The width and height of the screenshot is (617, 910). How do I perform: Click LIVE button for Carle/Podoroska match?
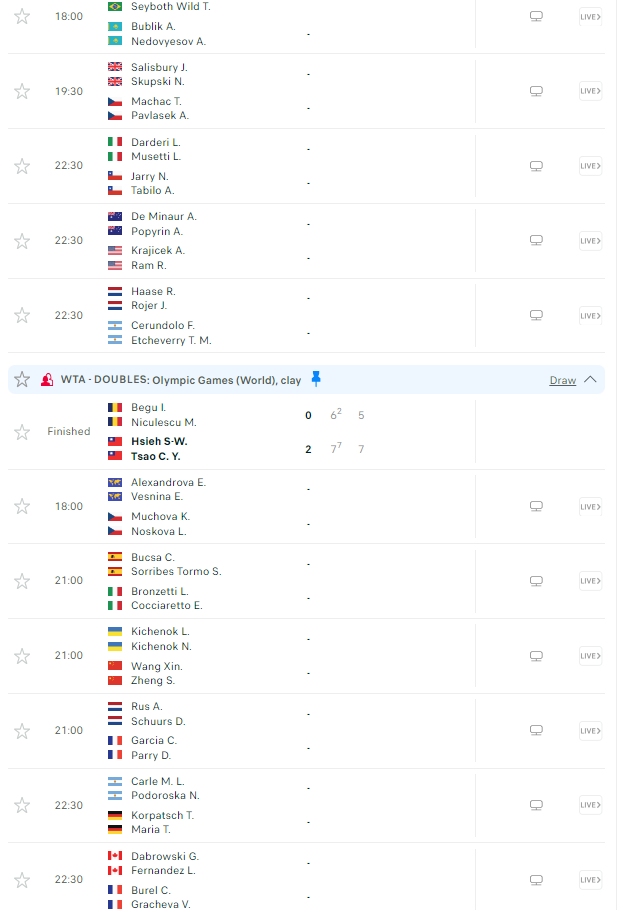[x=590, y=805]
